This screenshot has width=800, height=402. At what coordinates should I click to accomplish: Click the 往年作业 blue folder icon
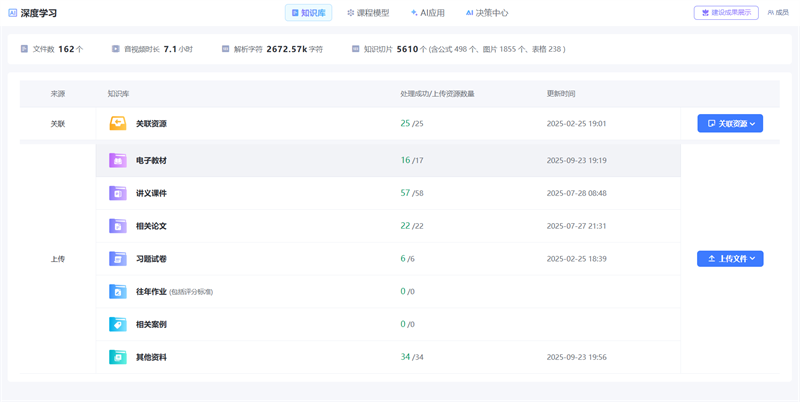pyautogui.click(x=117, y=292)
